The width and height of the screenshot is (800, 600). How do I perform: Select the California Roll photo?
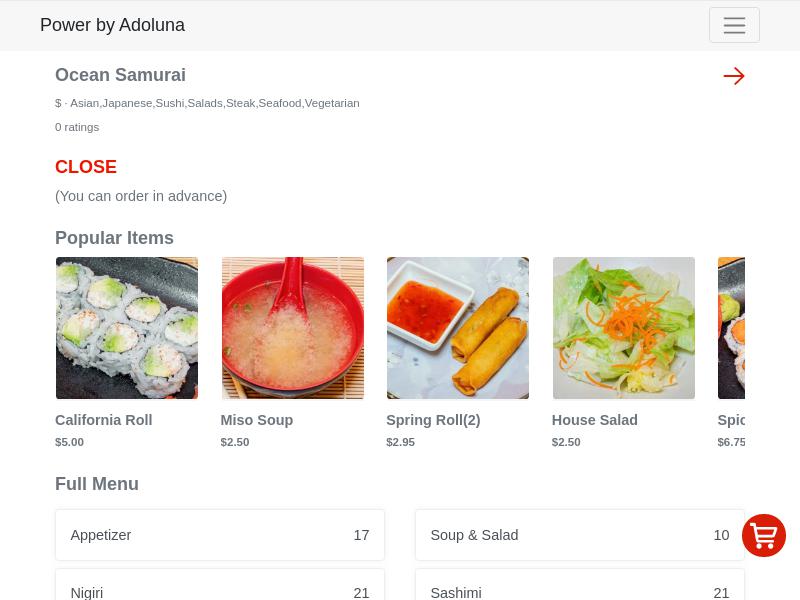127,328
